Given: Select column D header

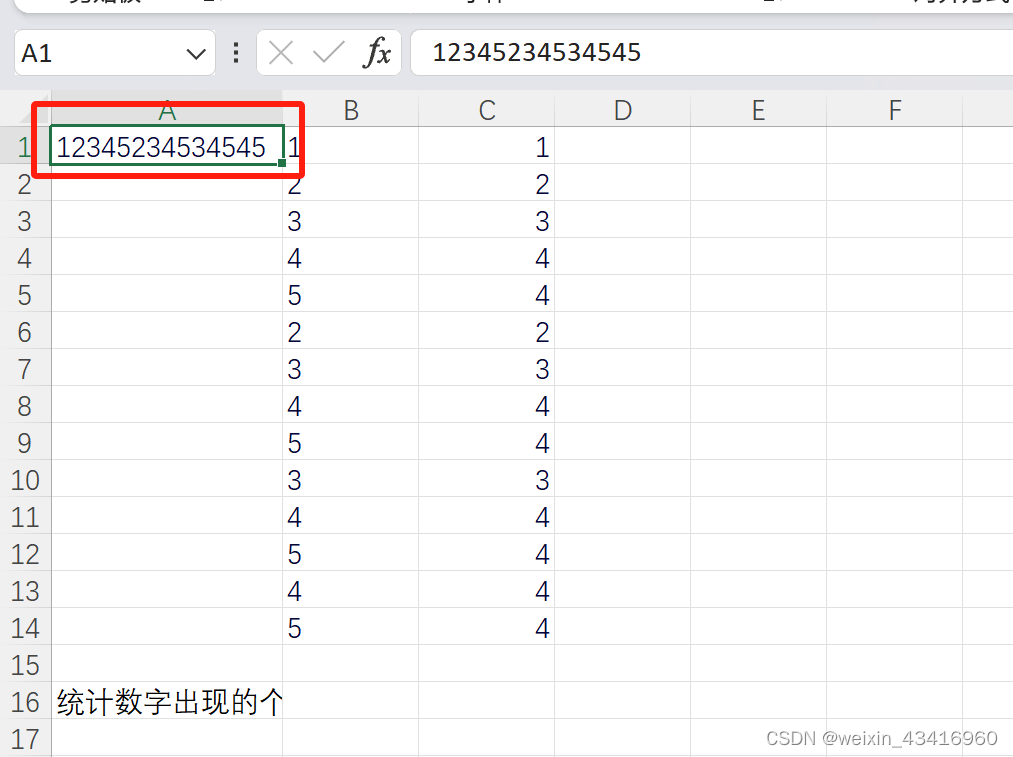Looking at the screenshot, I should pos(623,110).
